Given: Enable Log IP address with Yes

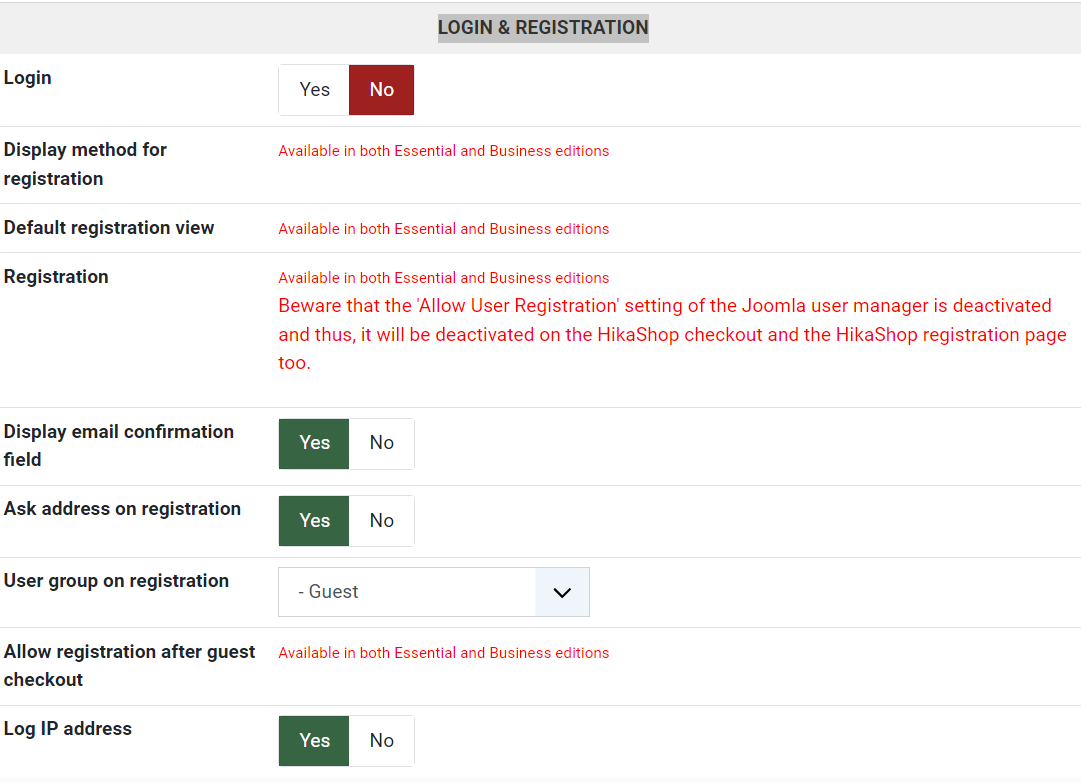Looking at the screenshot, I should (314, 741).
